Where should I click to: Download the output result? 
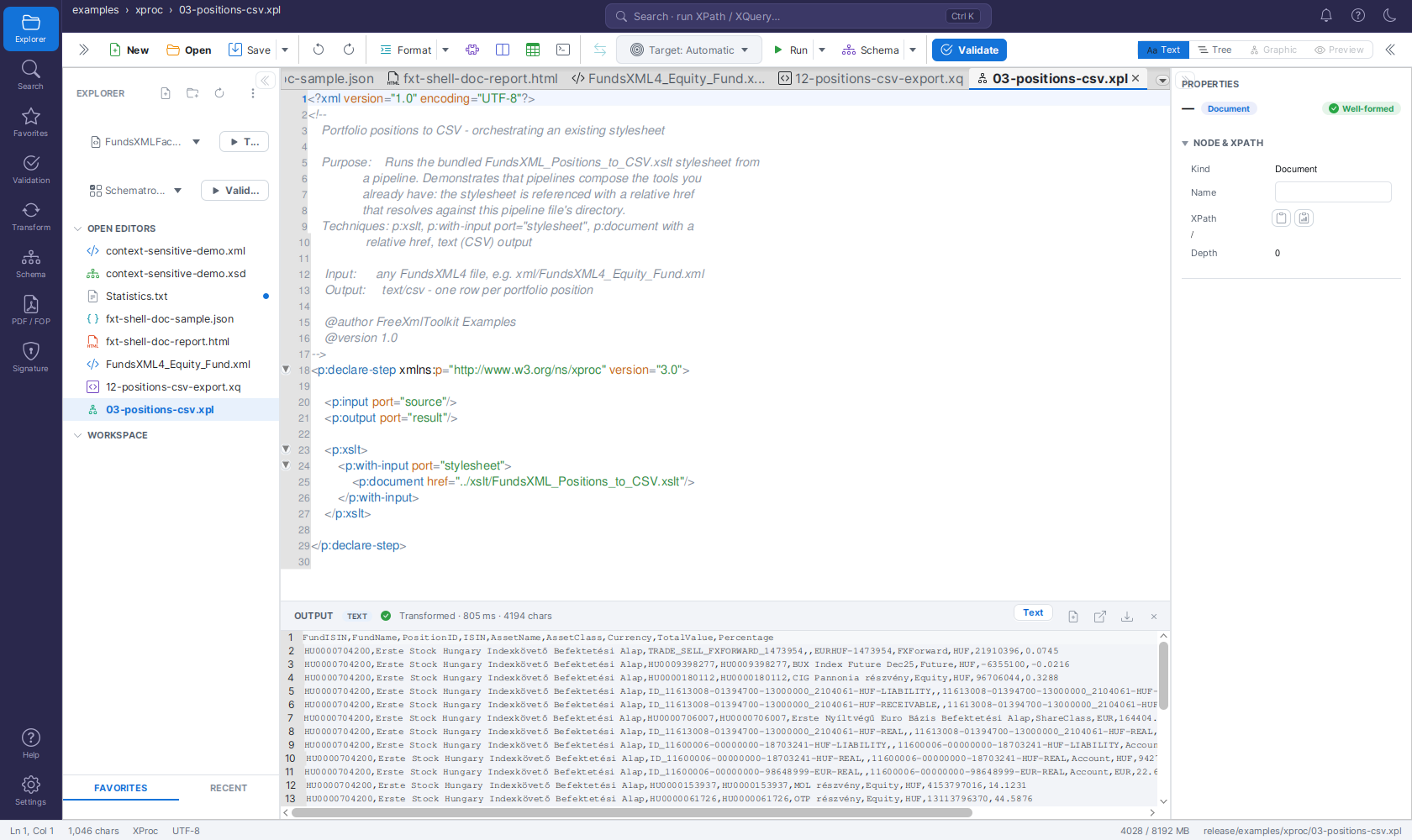point(1127,617)
